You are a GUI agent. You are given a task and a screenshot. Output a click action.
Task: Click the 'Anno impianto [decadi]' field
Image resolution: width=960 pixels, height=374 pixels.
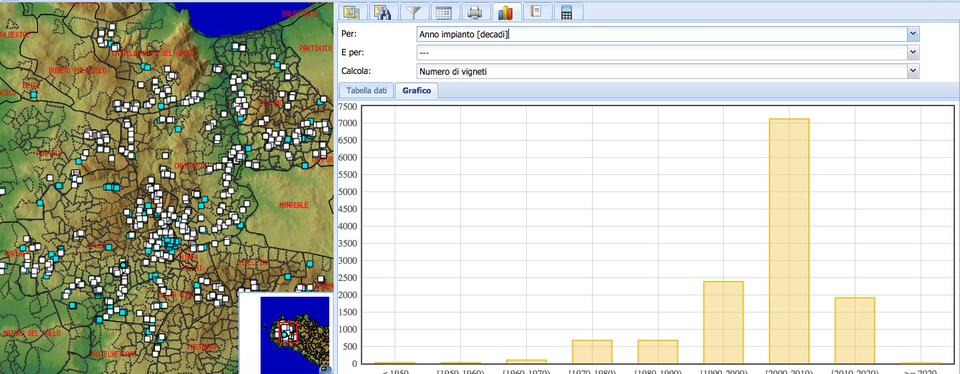(662, 34)
